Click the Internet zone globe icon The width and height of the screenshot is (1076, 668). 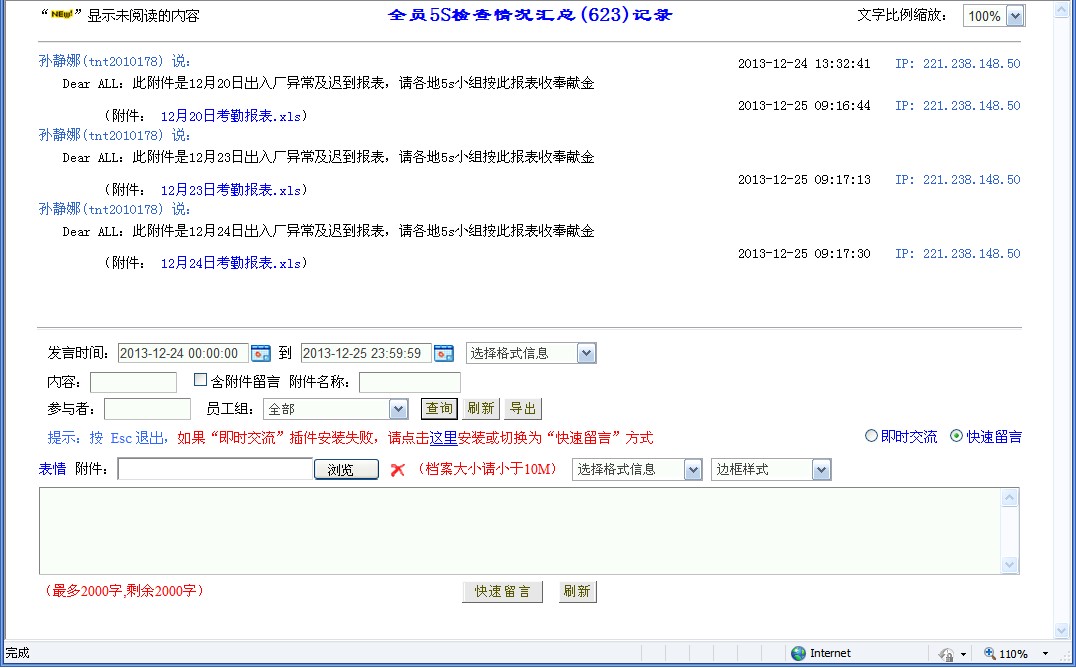798,653
